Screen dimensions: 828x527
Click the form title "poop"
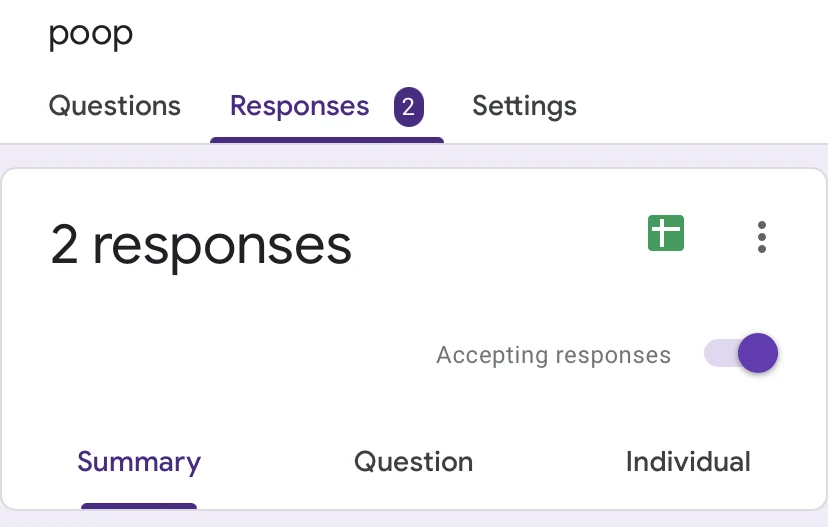pyautogui.click(x=91, y=34)
